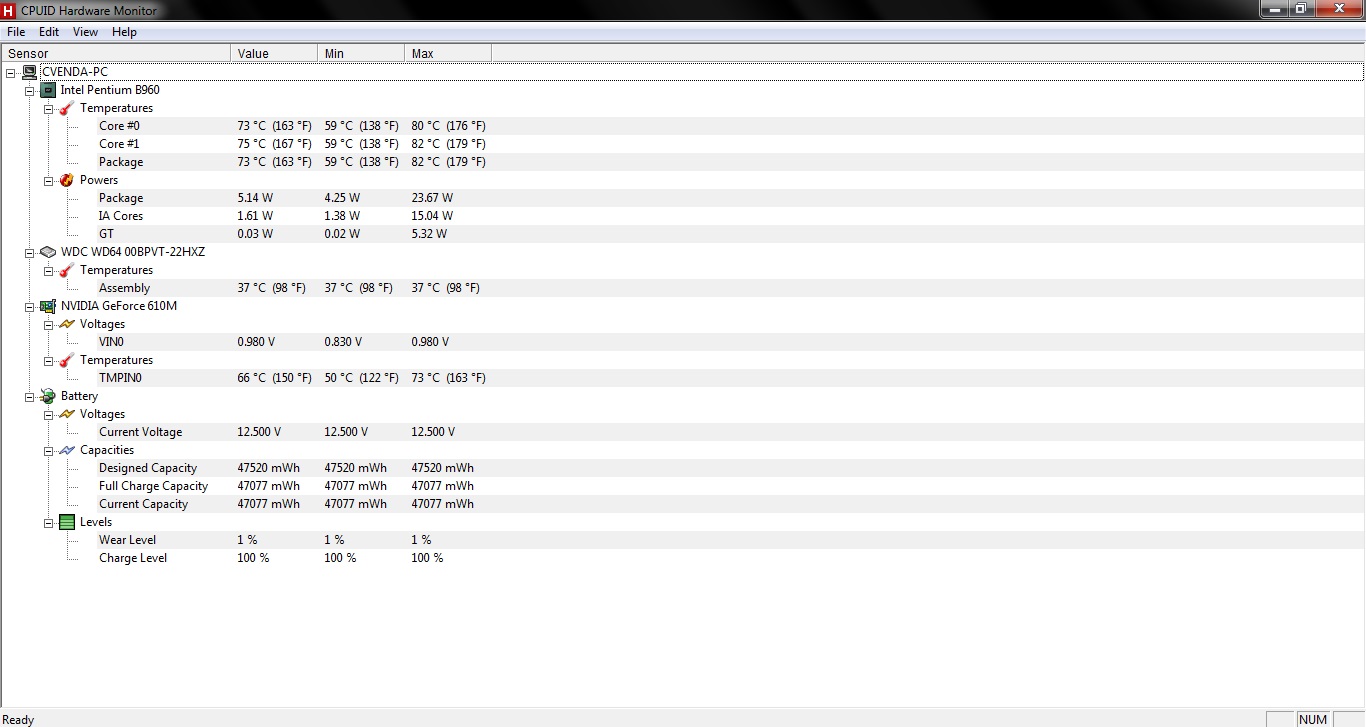The height and width of the screenshot is (727, 1366).
Task: Click the processor chip icon for Intel Pentium B960
Action: point(48,90)
